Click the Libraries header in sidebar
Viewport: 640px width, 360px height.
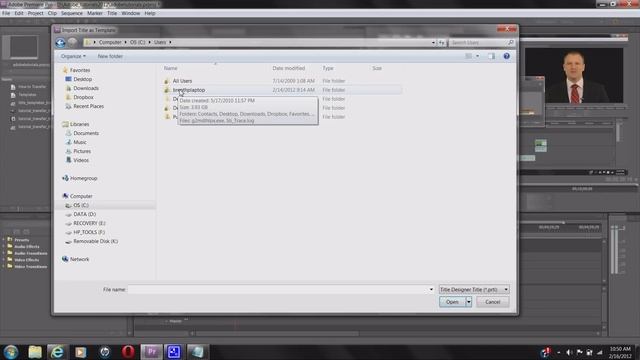coord(79,124)
